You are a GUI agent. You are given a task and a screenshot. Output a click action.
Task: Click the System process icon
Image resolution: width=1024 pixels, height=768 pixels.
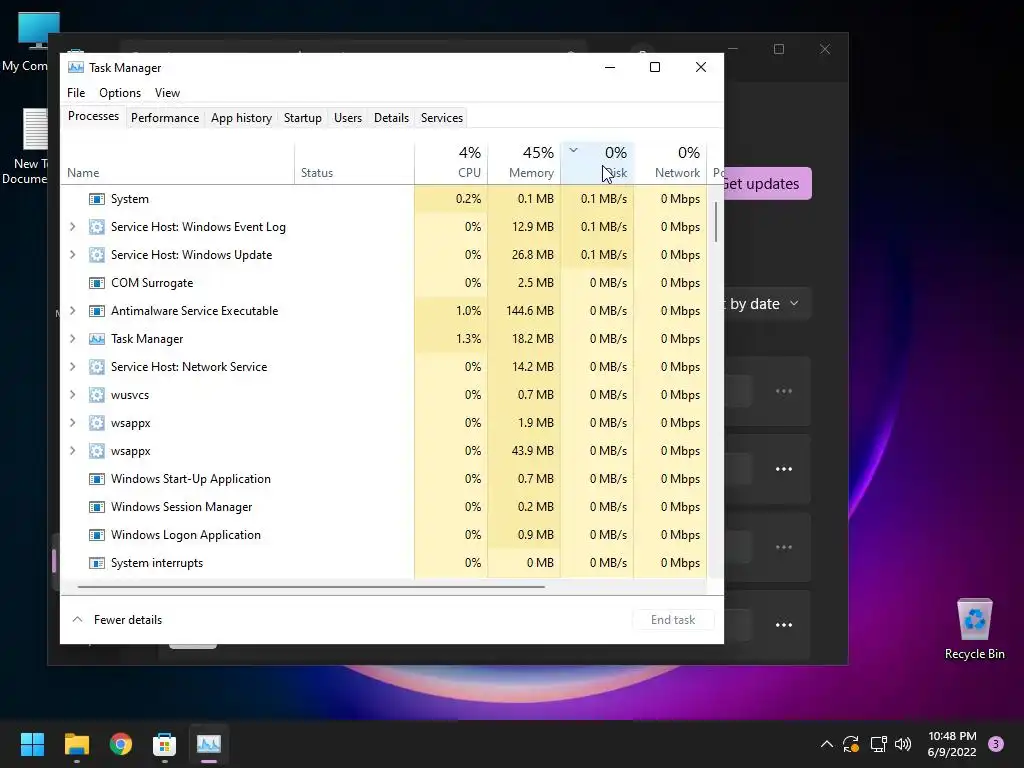[97, 199]
